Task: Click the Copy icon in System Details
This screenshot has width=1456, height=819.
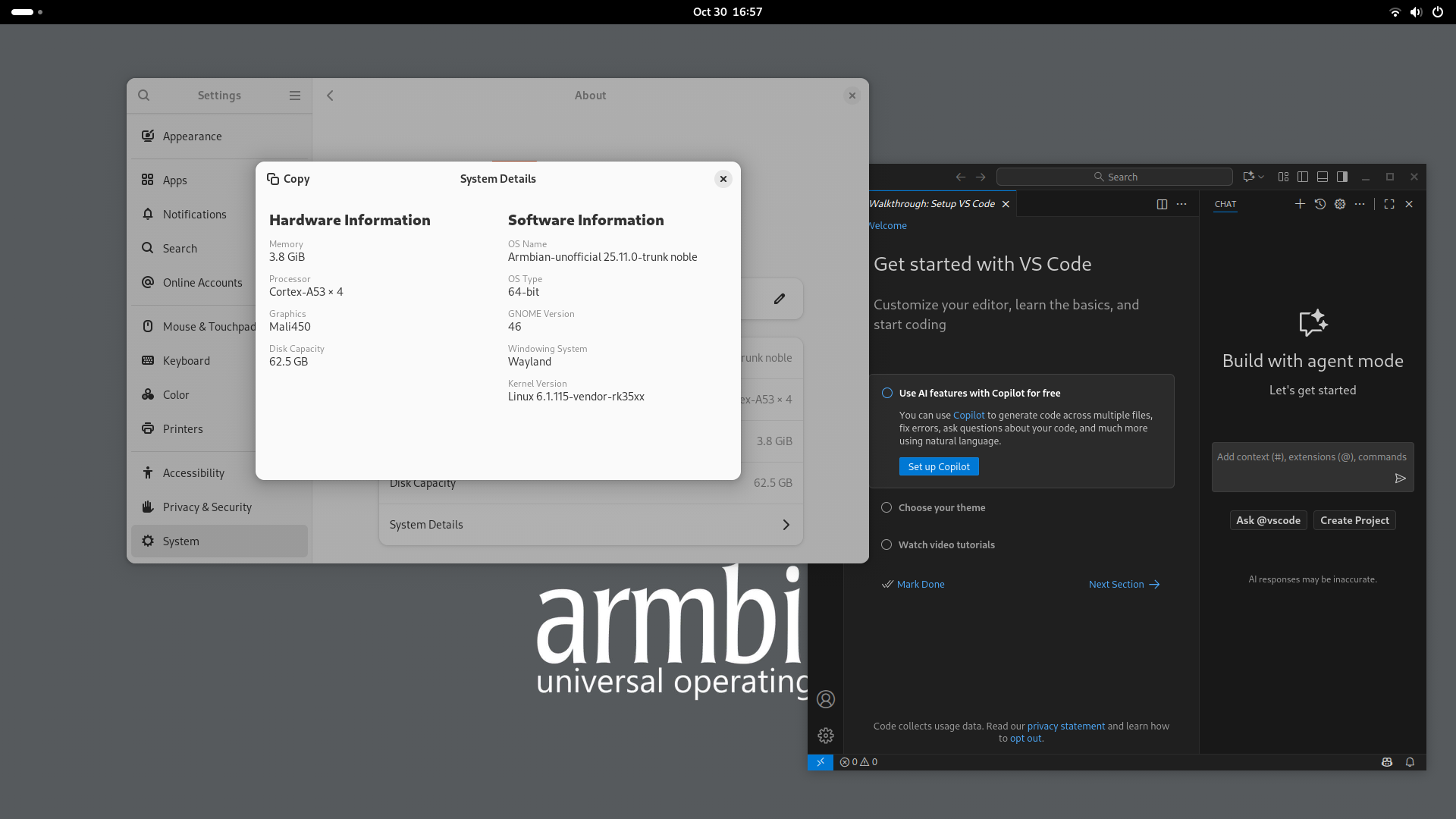Action: point(273,179)
